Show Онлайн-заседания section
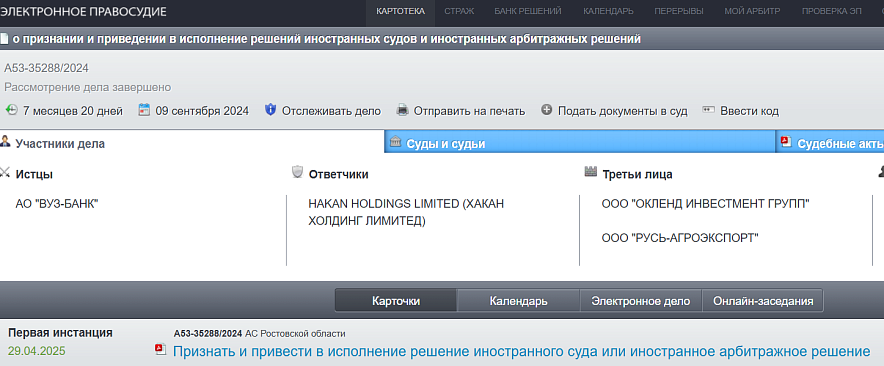The image size is (884, 366). pyautogui.click(x=763, y=301)
